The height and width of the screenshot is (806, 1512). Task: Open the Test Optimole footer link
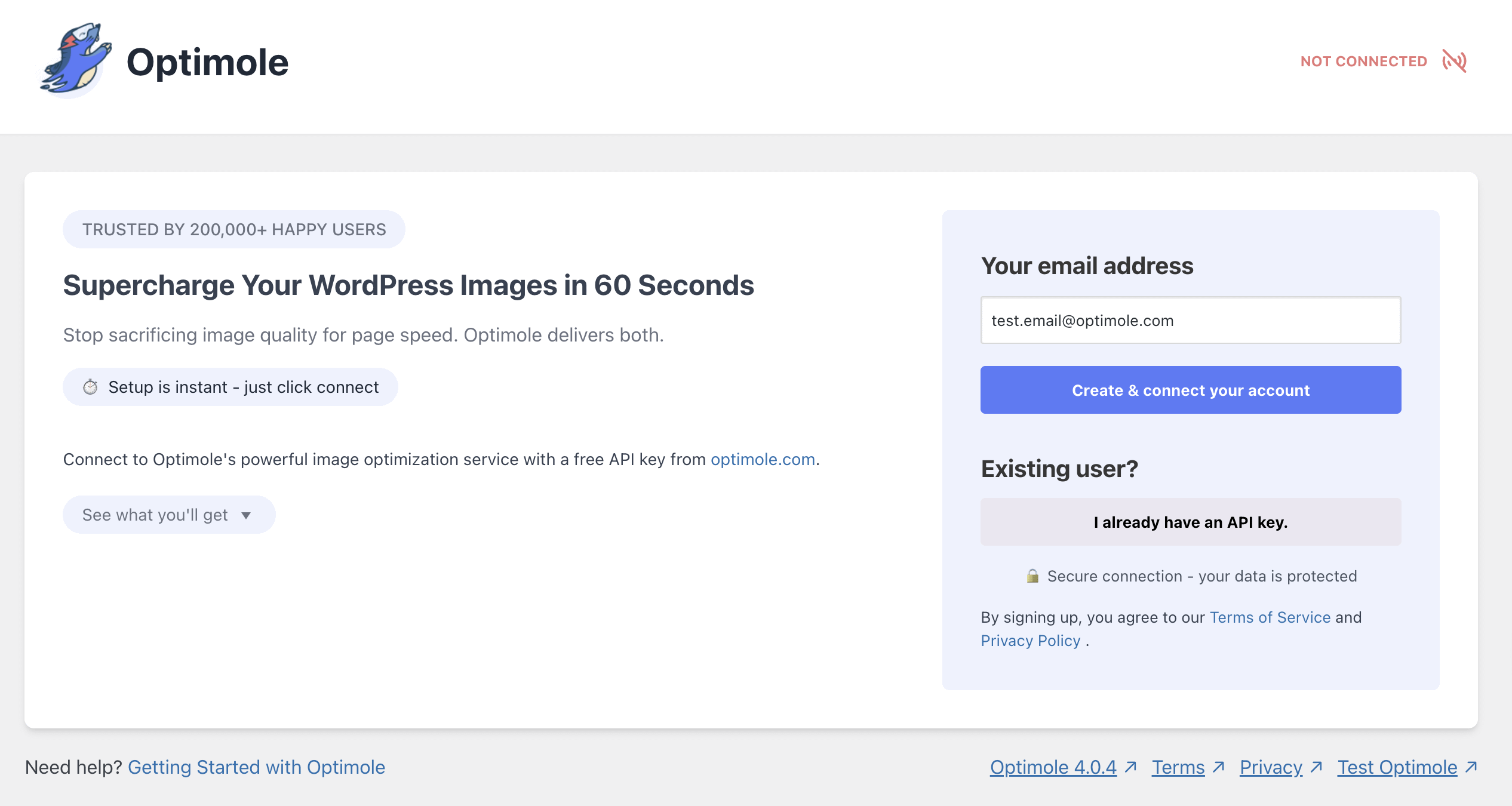1397,767
